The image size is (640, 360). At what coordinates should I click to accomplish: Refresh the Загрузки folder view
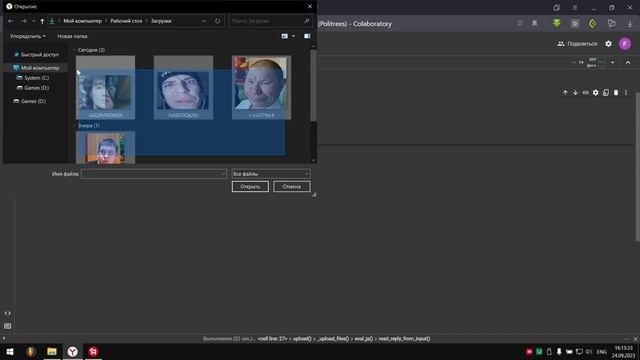(218, 21)
